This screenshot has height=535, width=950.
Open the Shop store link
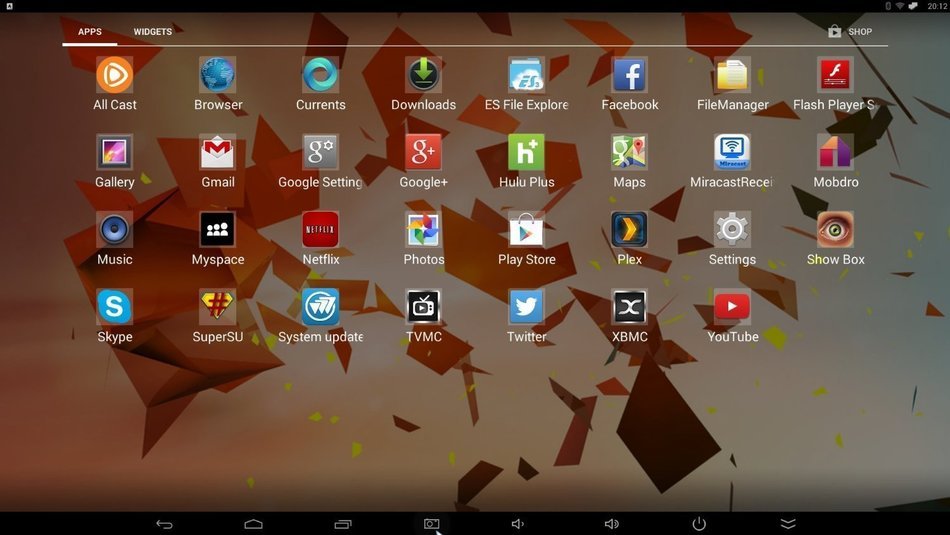[x=850, y=32]
